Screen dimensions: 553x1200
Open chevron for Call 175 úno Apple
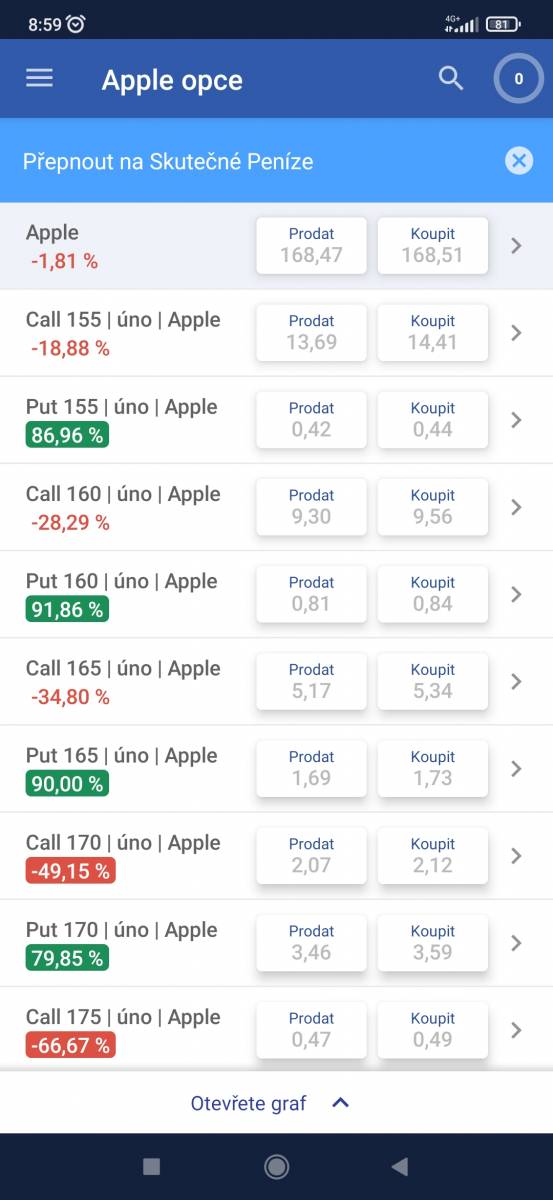pyautogui.click(x=516, y=1030)
